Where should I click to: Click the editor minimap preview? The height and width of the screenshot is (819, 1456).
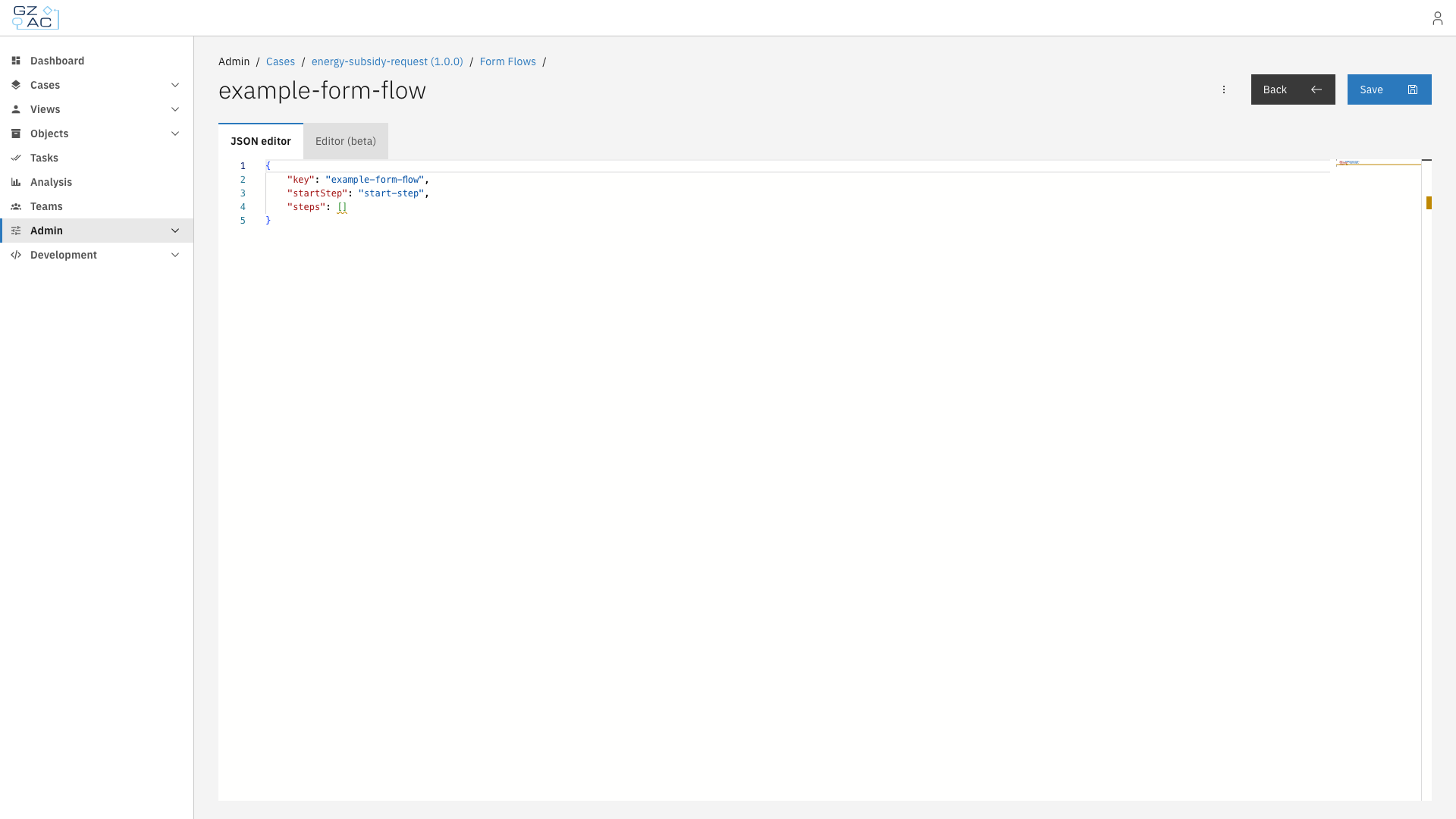(1378, 162)
